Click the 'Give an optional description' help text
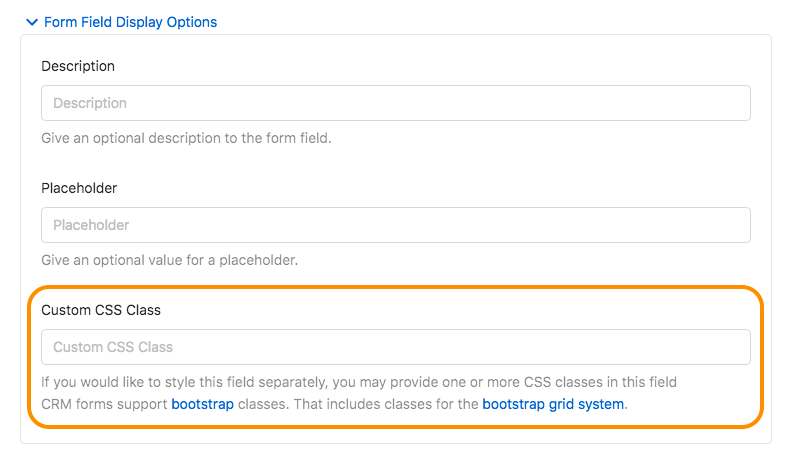Screen dimensions: 792x457 (186, 138)
